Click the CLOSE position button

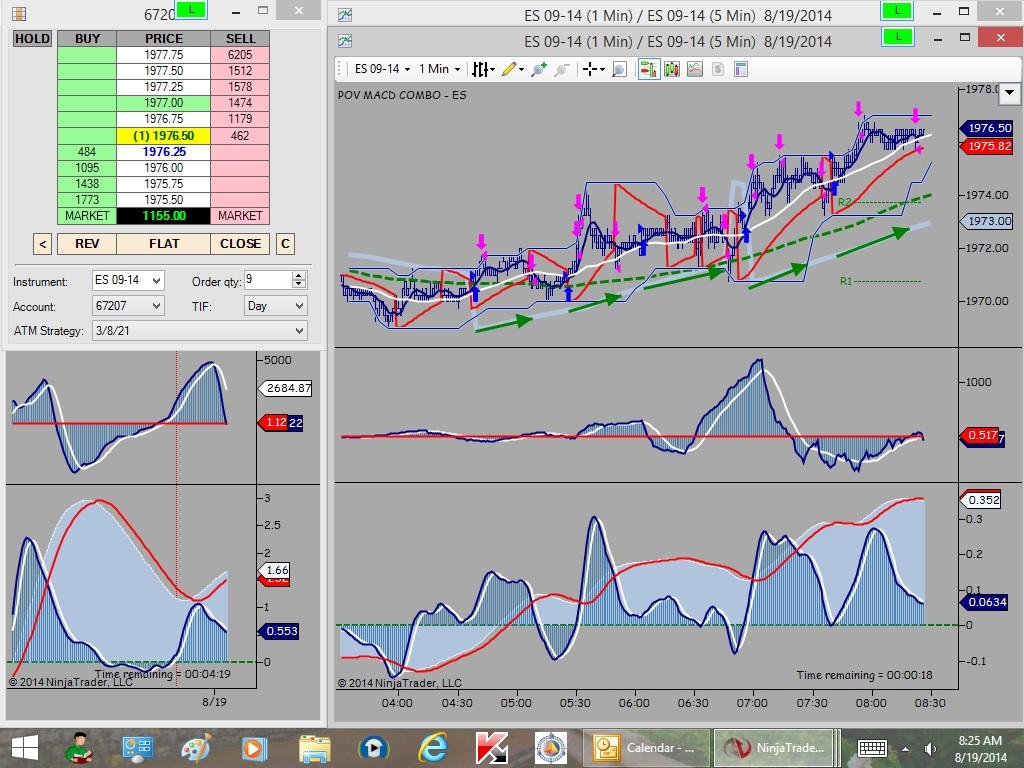pyautogui.click(x=240, y=244)
